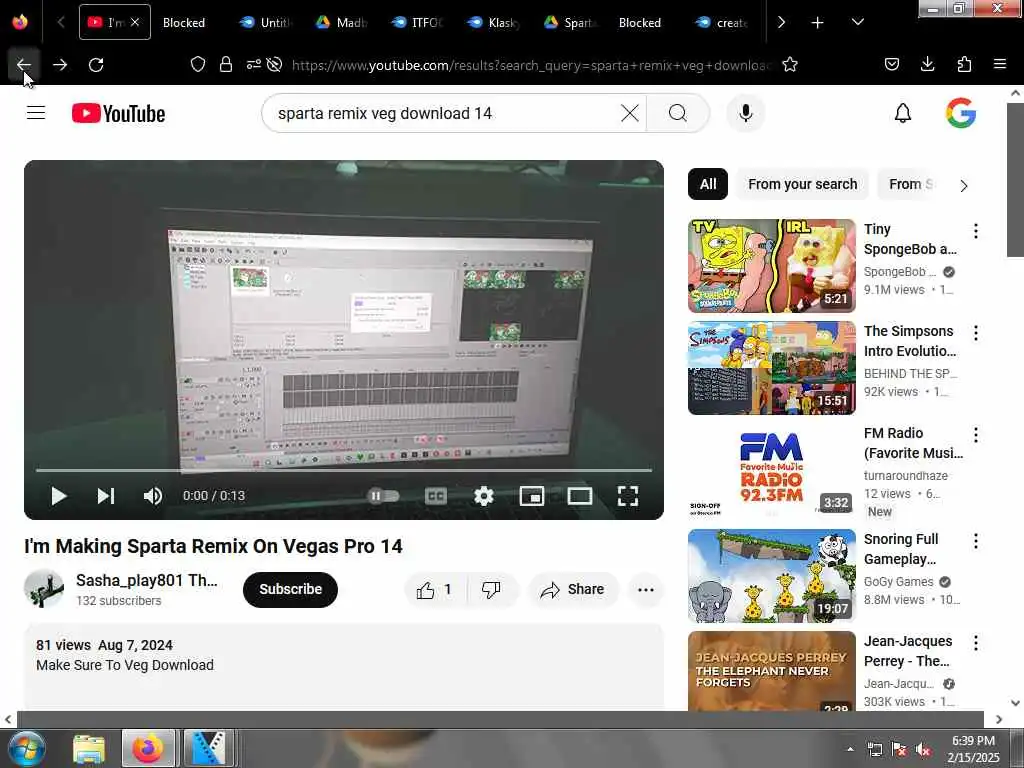Enter full screen video mode
This screenshot has width=1024, height=768.
[628, 496]
